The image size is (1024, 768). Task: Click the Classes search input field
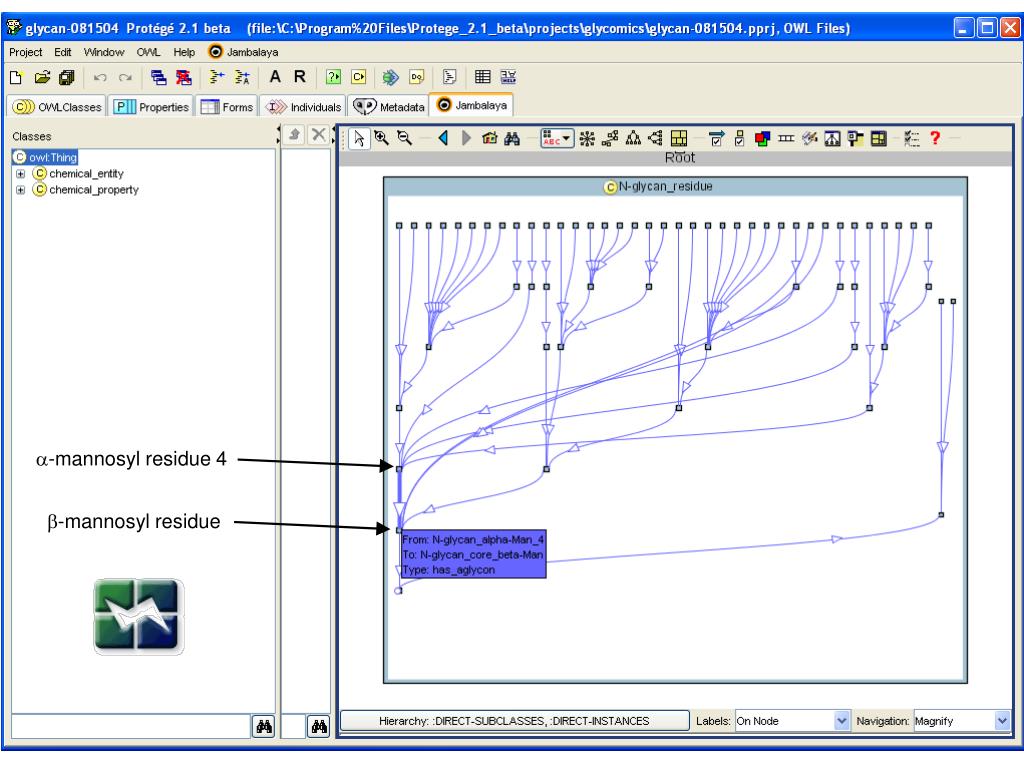pos(131,726)
